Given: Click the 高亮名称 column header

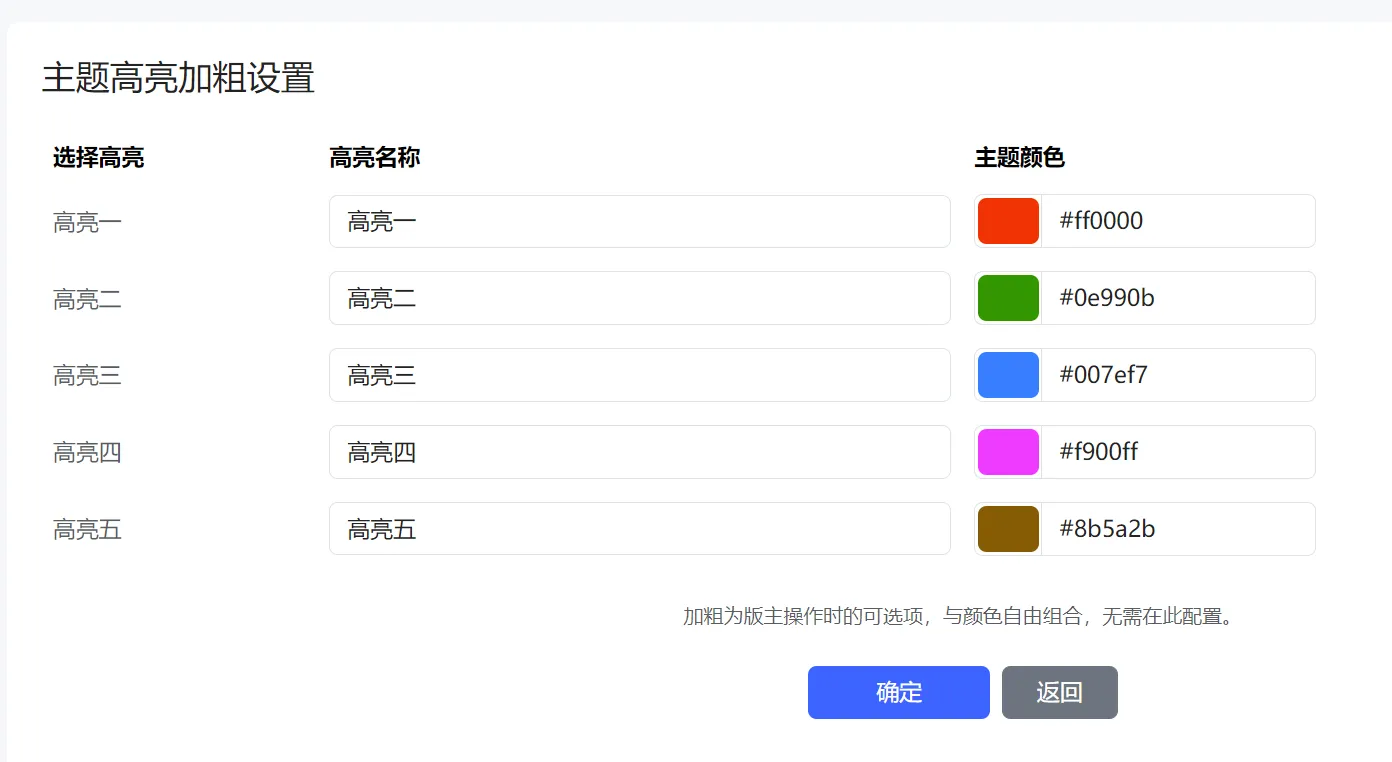Looking at the screenshot, I should [375, 157].
